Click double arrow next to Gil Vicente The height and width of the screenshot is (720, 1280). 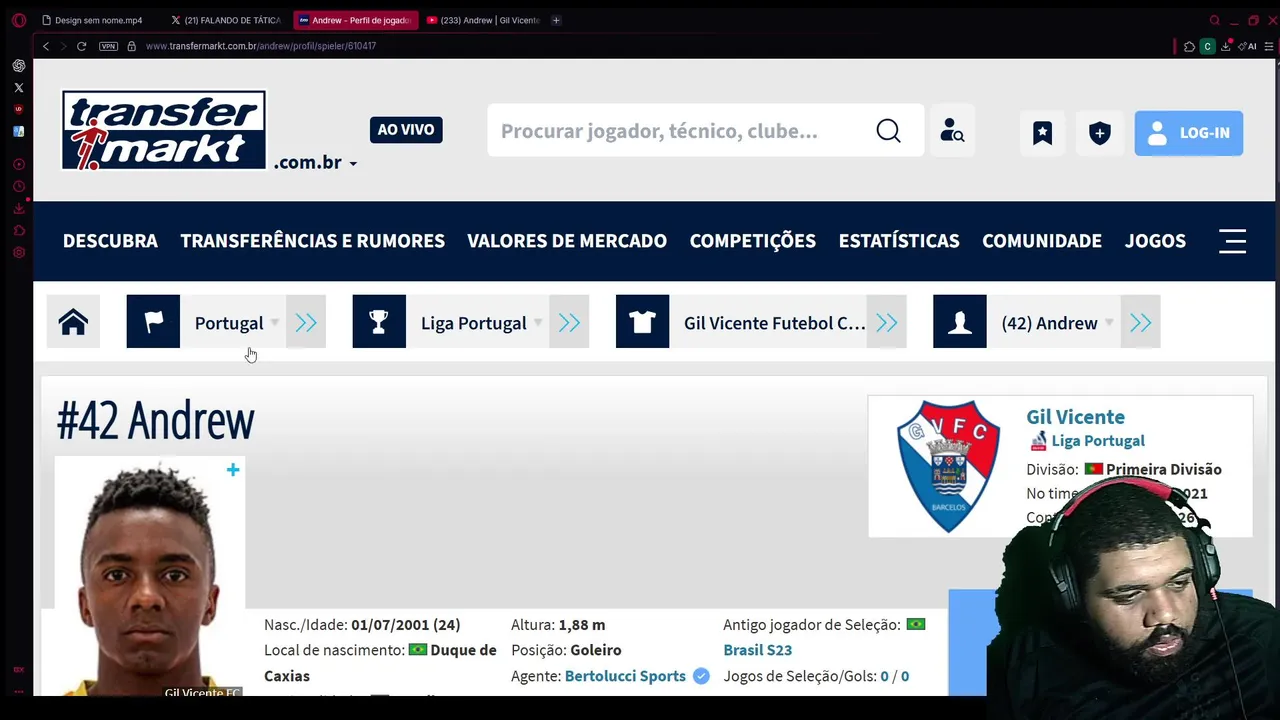point(886,322)
